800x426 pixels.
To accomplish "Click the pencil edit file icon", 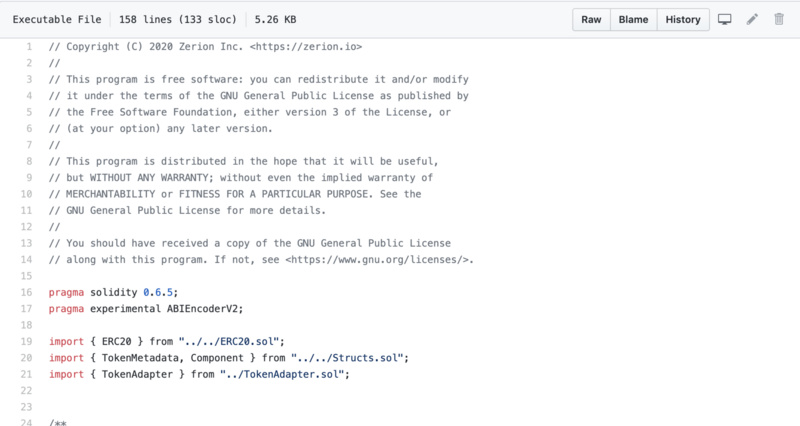I will coord(752,19).
